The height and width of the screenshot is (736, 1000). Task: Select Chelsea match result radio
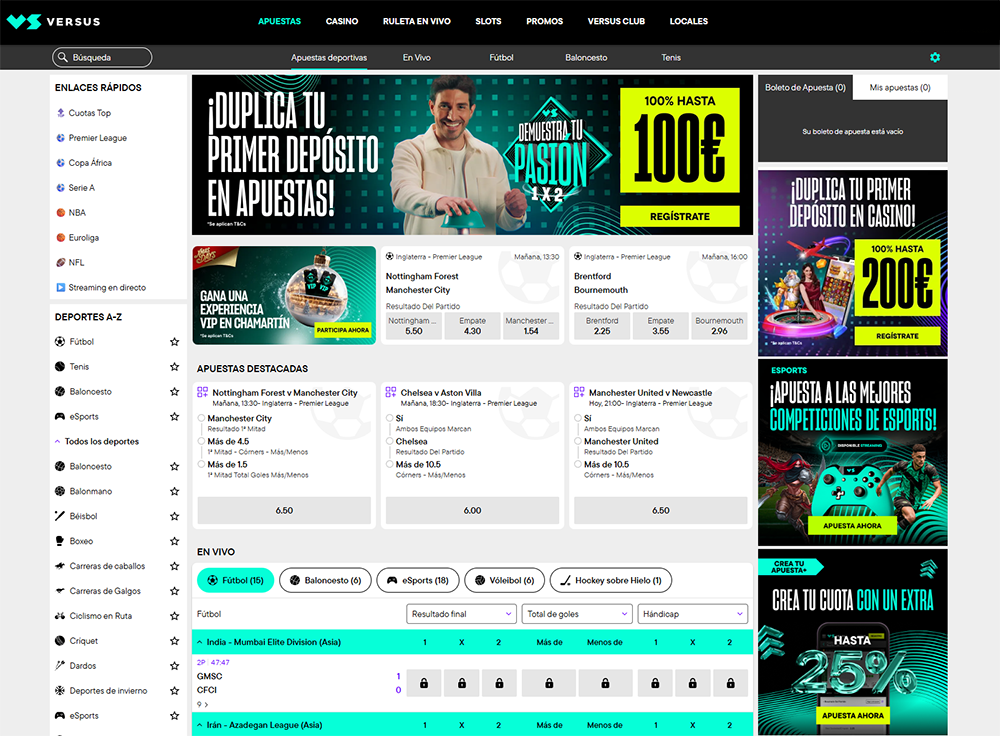pos(390,441)
